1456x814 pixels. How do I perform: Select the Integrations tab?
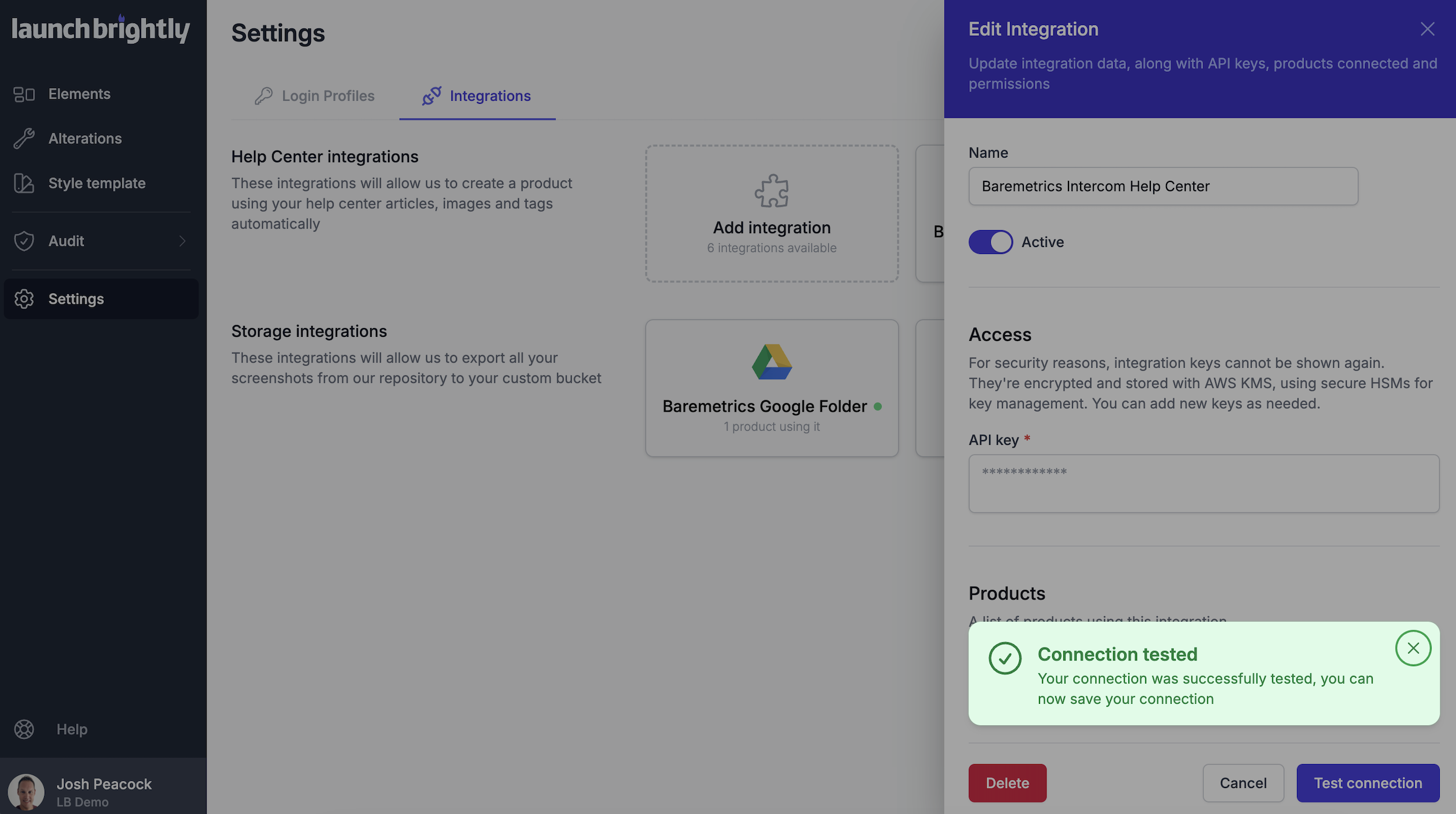tap(477, 96)
